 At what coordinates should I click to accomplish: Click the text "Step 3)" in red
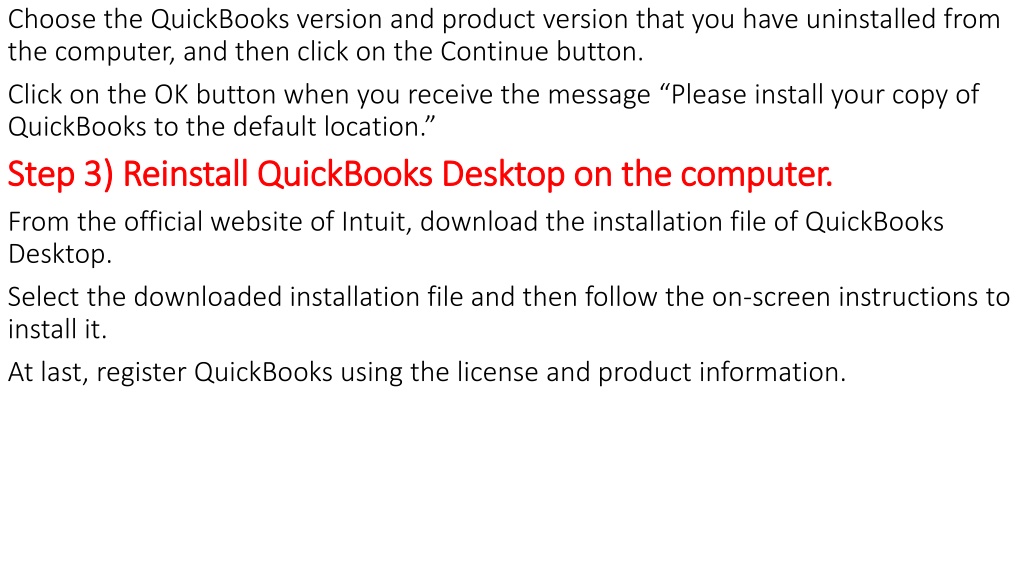click(x=61, y=175)
